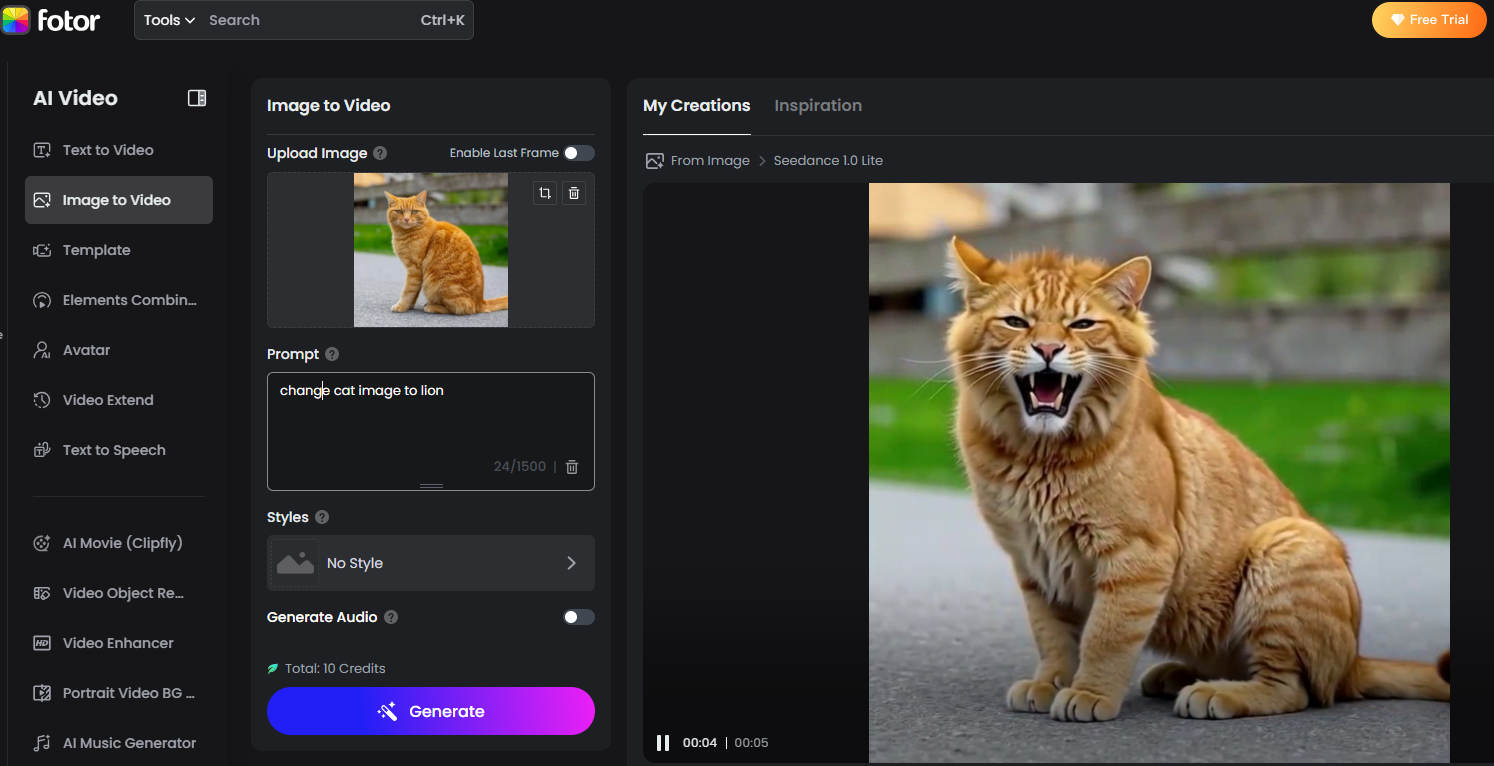
Task: Pause the generated video playback
Action: 662,743
